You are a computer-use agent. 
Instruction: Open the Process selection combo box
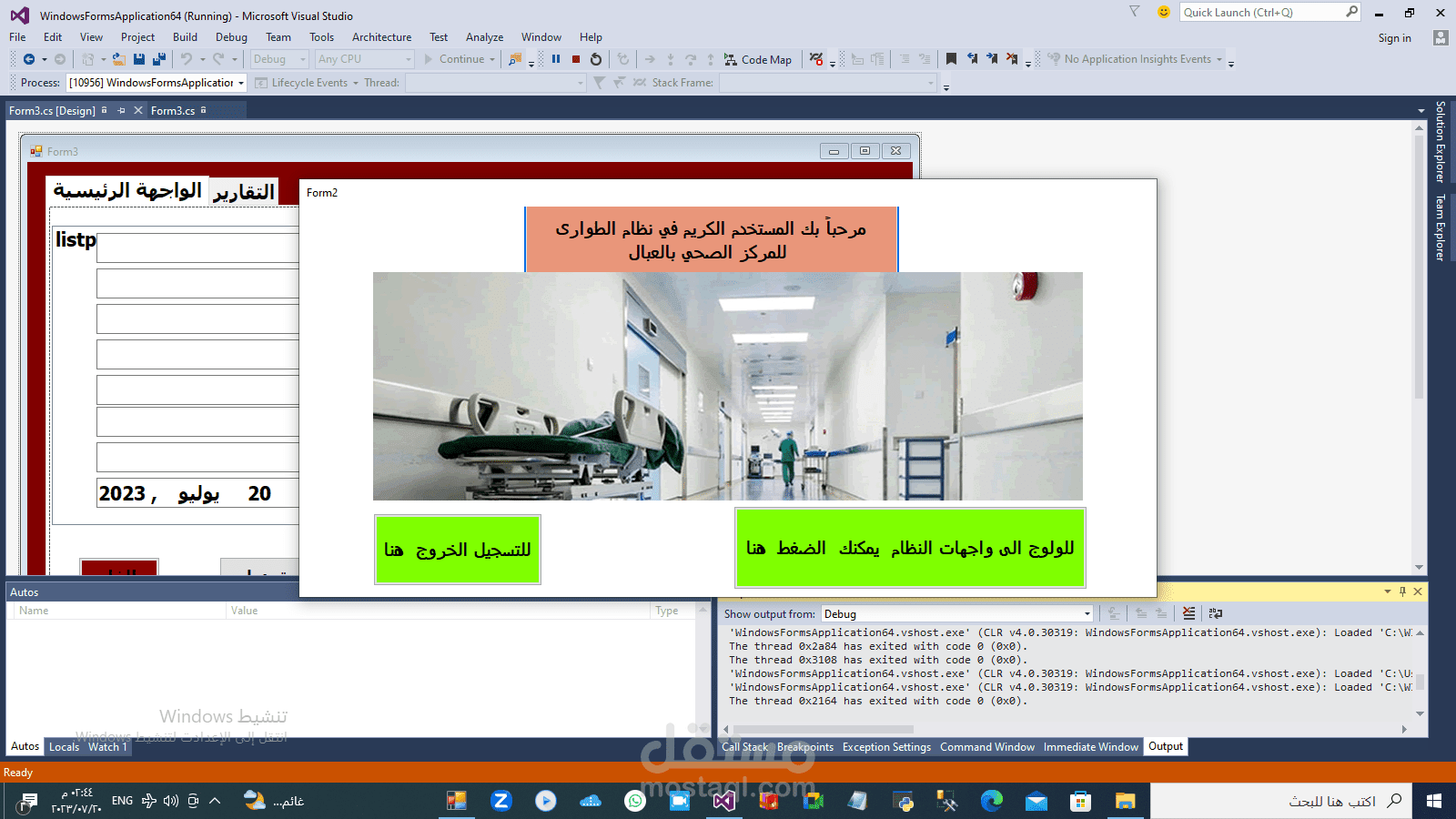point(157,83)
